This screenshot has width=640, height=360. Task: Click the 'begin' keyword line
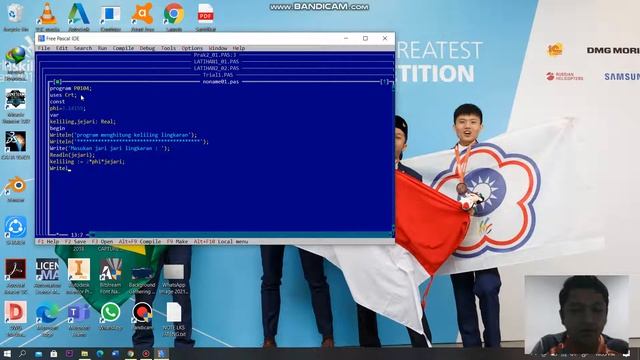[57, 128]
